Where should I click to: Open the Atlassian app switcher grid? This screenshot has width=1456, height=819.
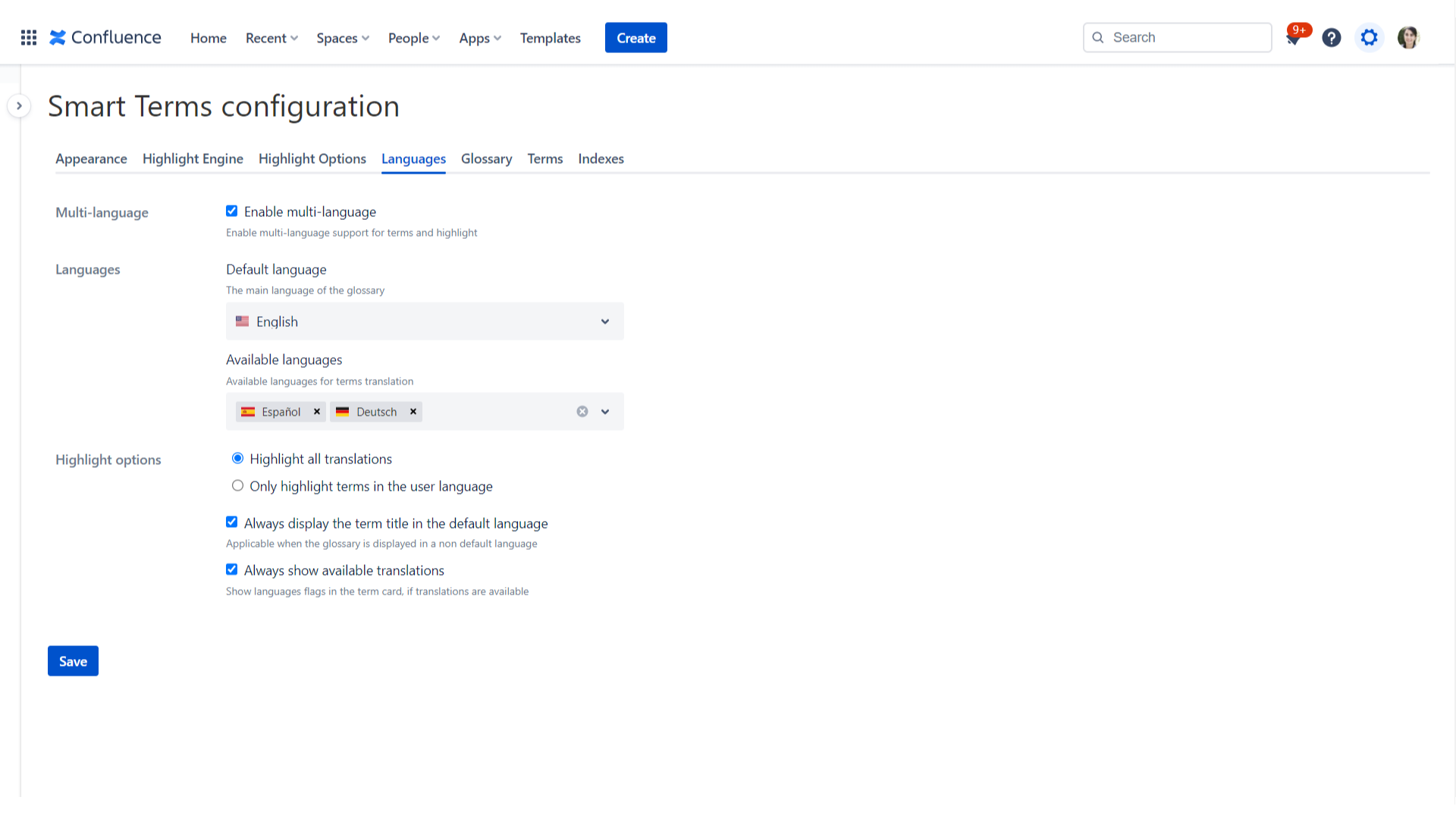tap(28, 37)
